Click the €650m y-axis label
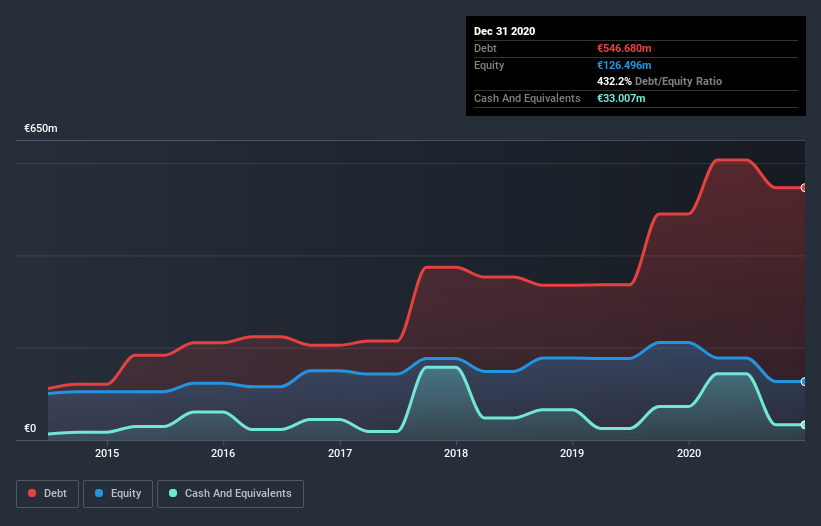The image size is (821, 526). (x=41, y=128)
